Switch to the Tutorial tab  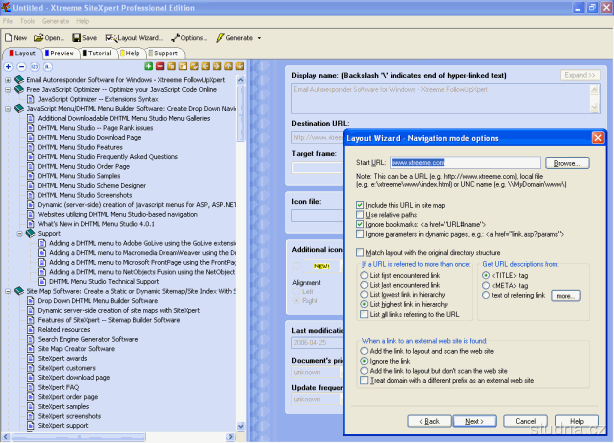pyautogui.click(x=98, y=52)
